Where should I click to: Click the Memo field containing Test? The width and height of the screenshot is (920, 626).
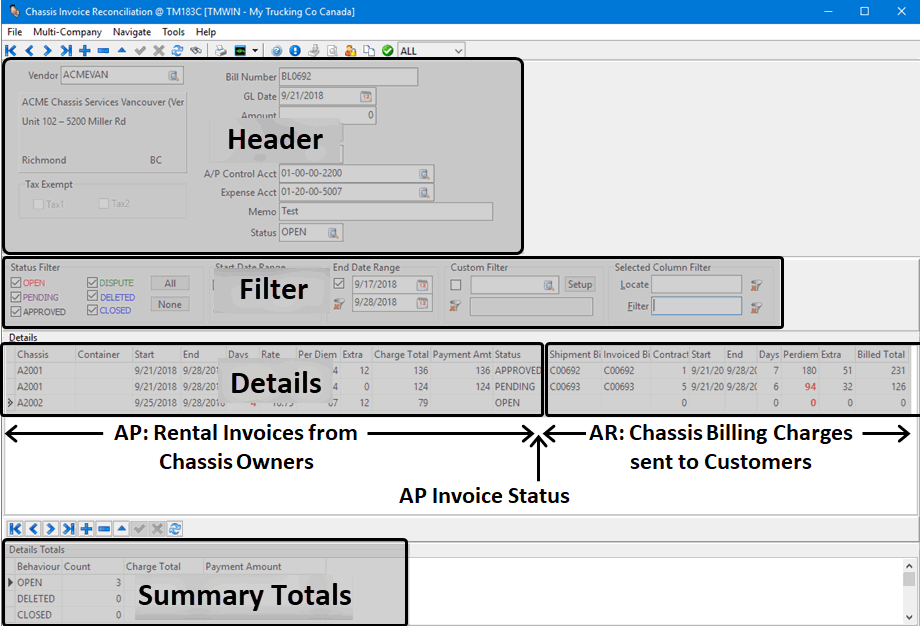tap(385, 211)
